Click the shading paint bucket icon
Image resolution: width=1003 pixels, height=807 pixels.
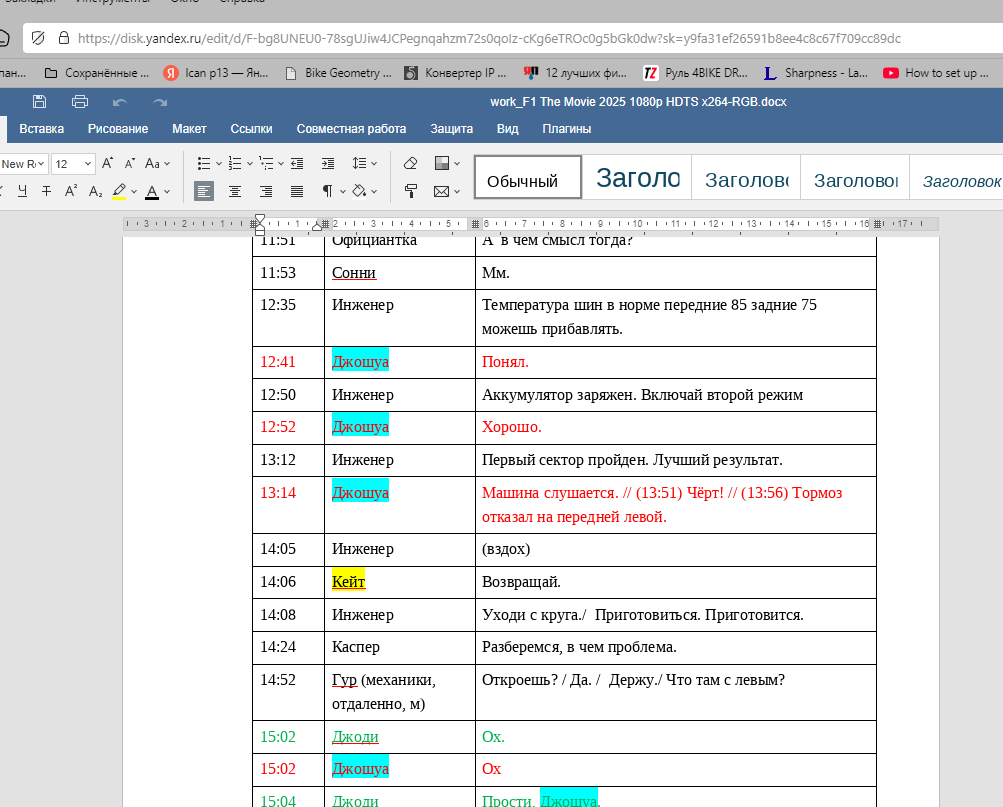pos(359,191)
